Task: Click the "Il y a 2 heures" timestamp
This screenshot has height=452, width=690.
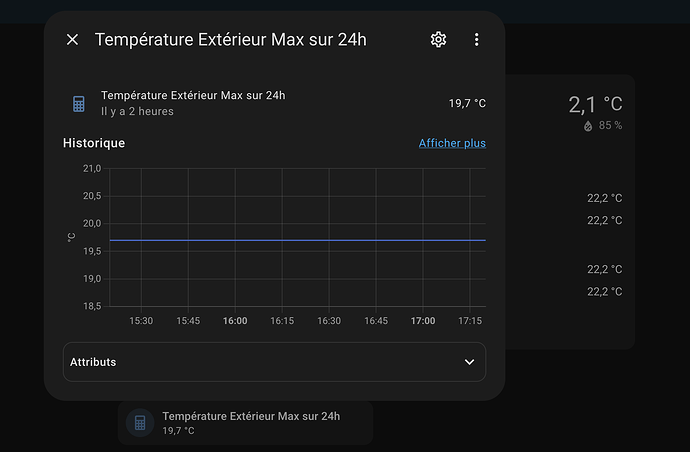Action: point(137,112)
